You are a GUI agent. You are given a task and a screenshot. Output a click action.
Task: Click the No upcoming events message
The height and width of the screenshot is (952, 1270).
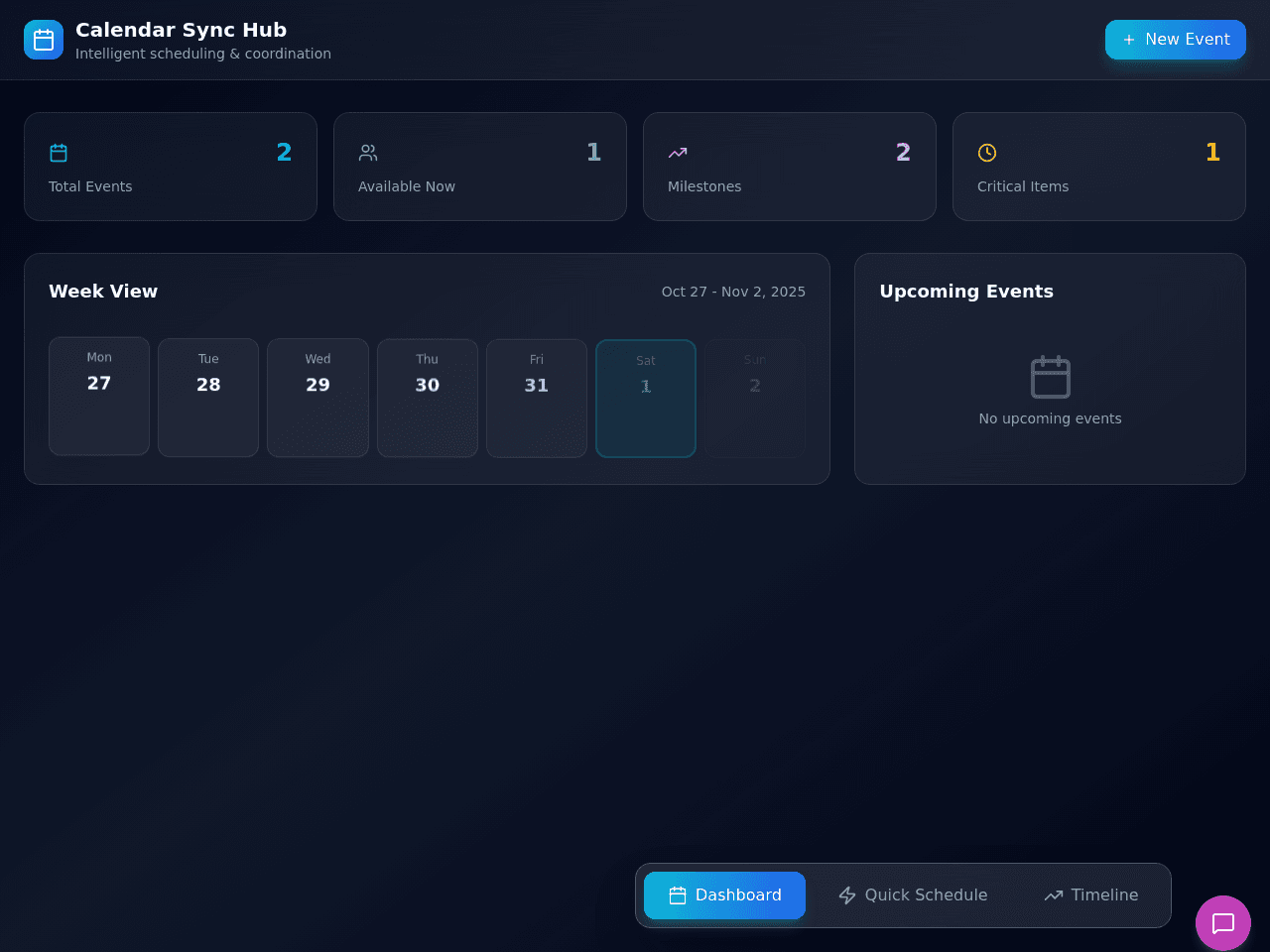click(x=1050, y=418)
